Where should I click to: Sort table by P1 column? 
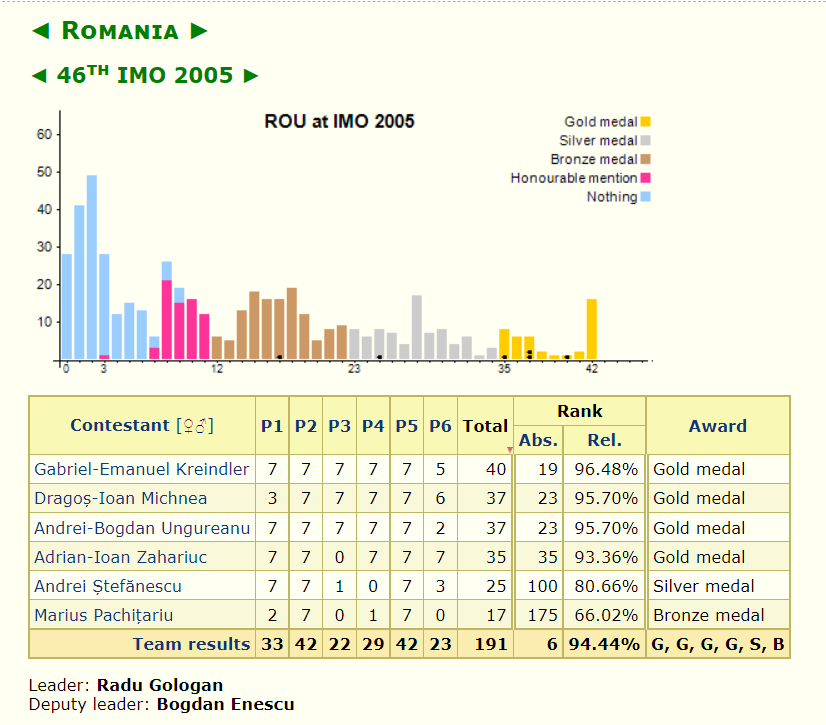click(x=272, y=426)
